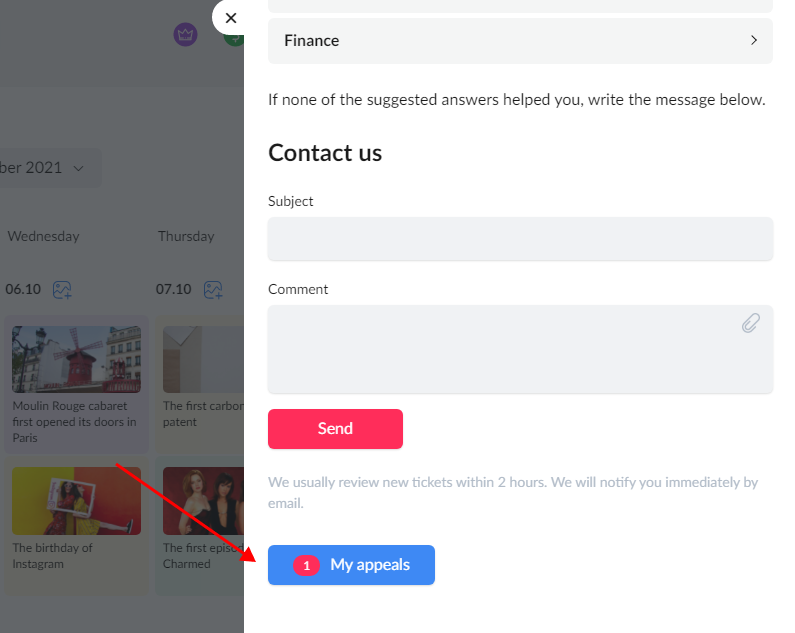Click the green circle icon behind close button

(235, 40)
